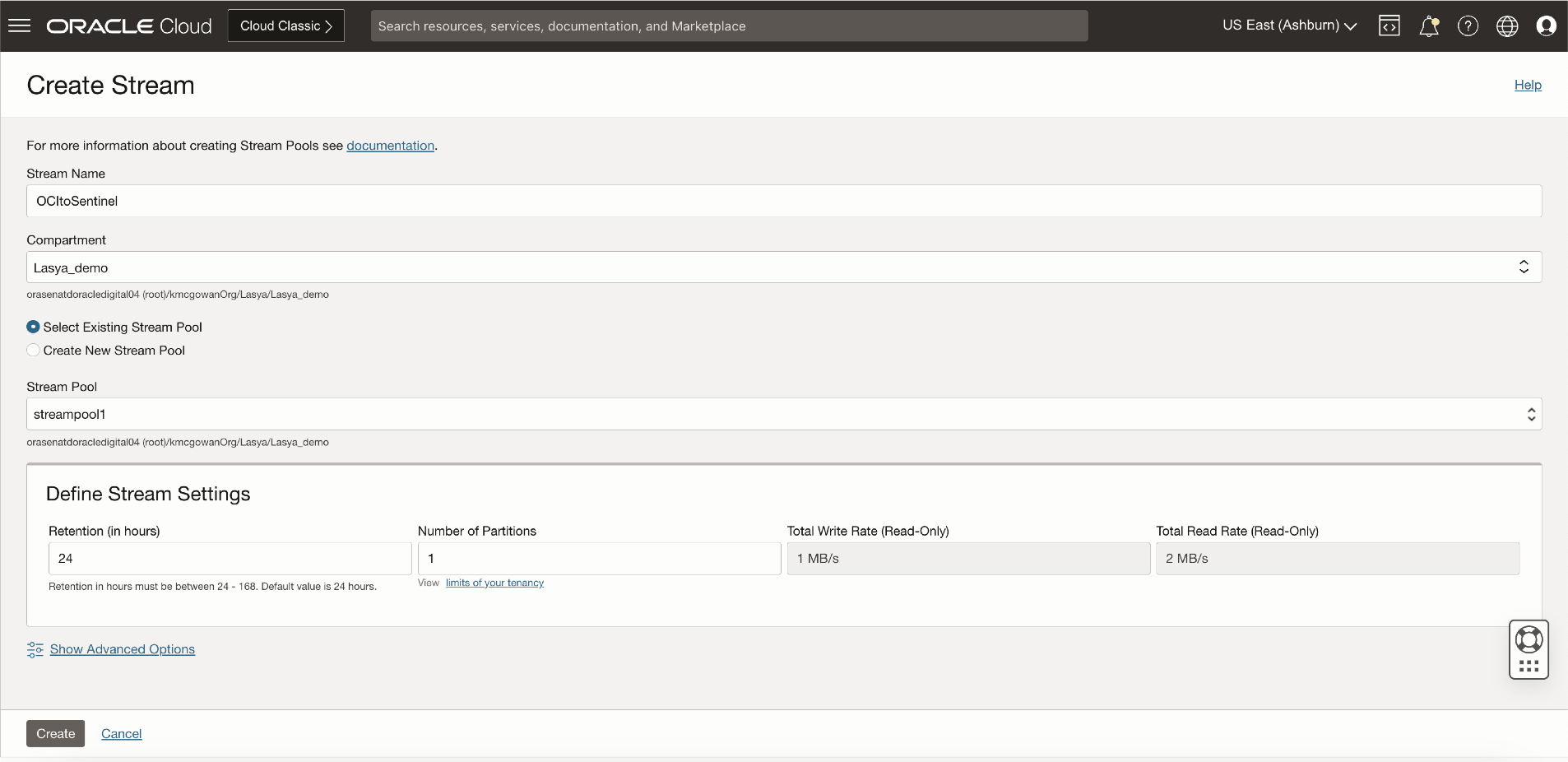Open the navigation hamburger menu
This screenshot has width=1568, height=762.
pyautogui.click(x=19, y=25)
